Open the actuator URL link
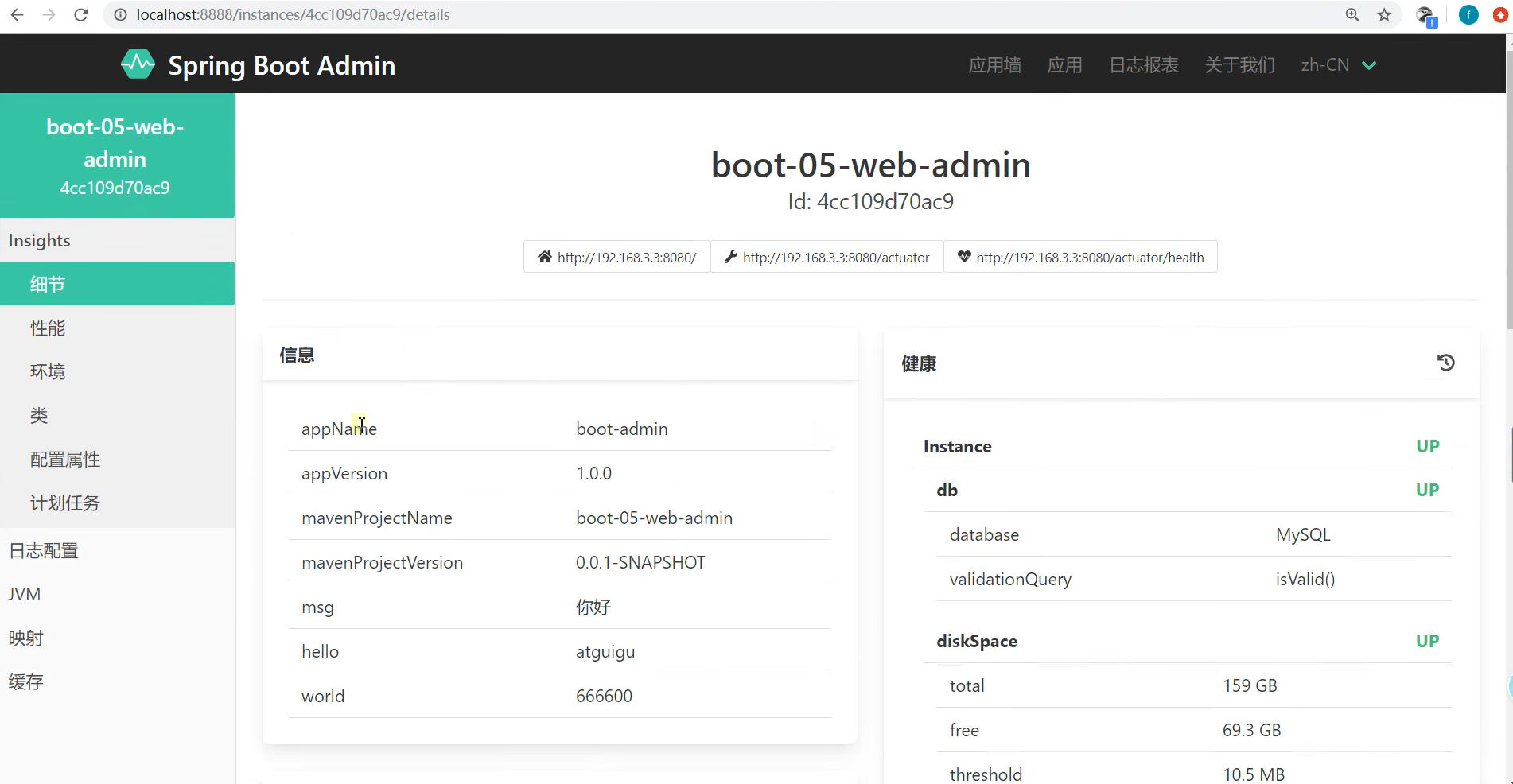The image size is (1513, 784). pos(827,257)
